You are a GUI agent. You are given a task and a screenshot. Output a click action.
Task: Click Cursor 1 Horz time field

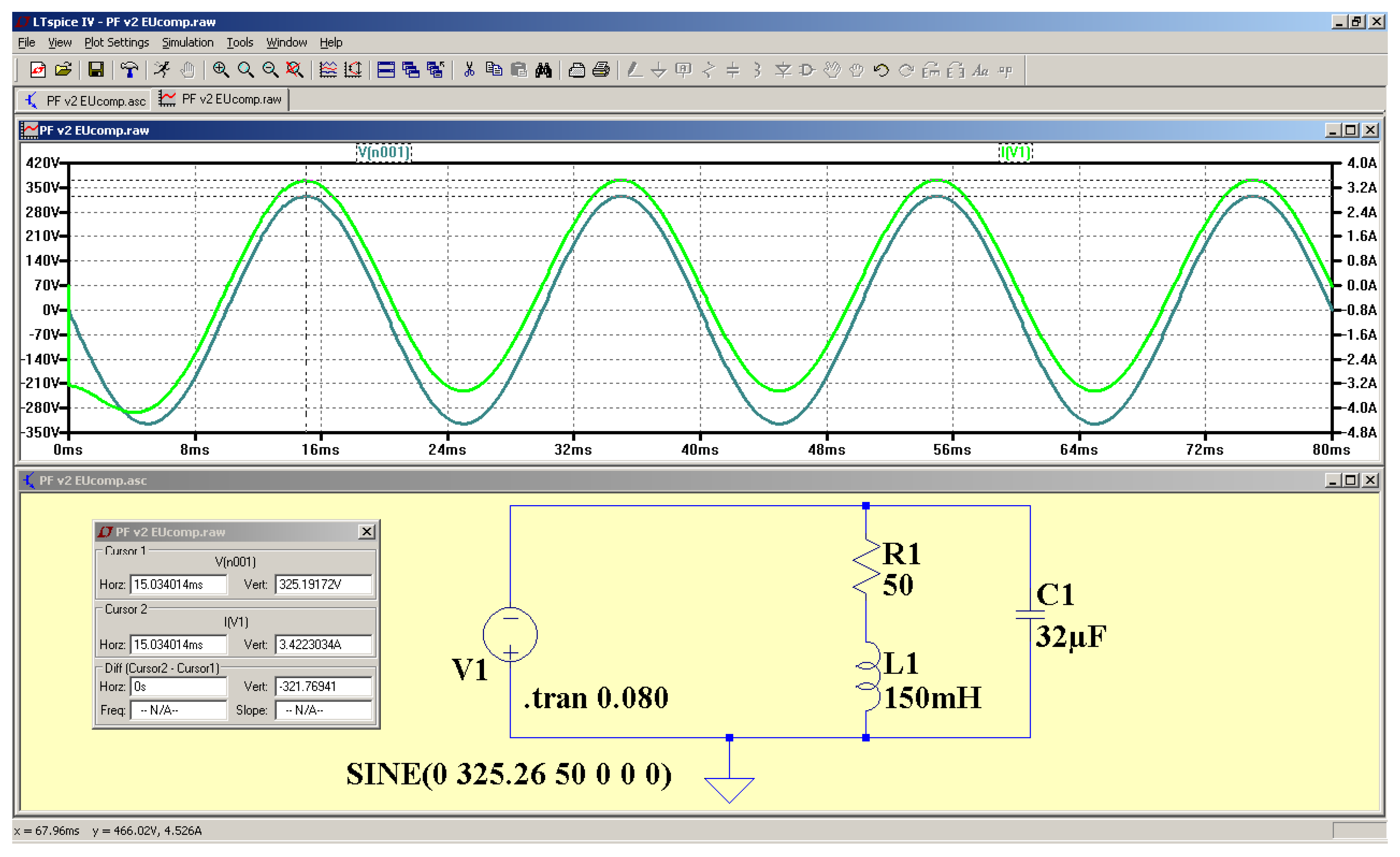pyautogui.click(x=178, y=584)
